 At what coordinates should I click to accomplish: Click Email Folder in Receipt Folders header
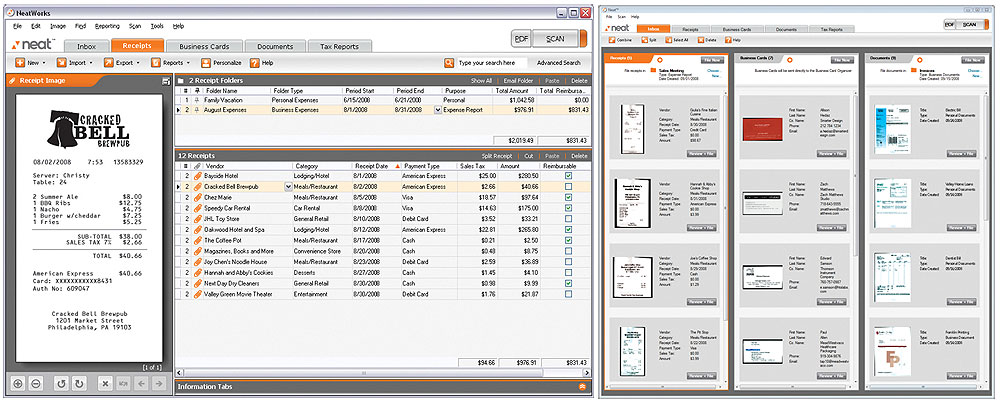517,80
